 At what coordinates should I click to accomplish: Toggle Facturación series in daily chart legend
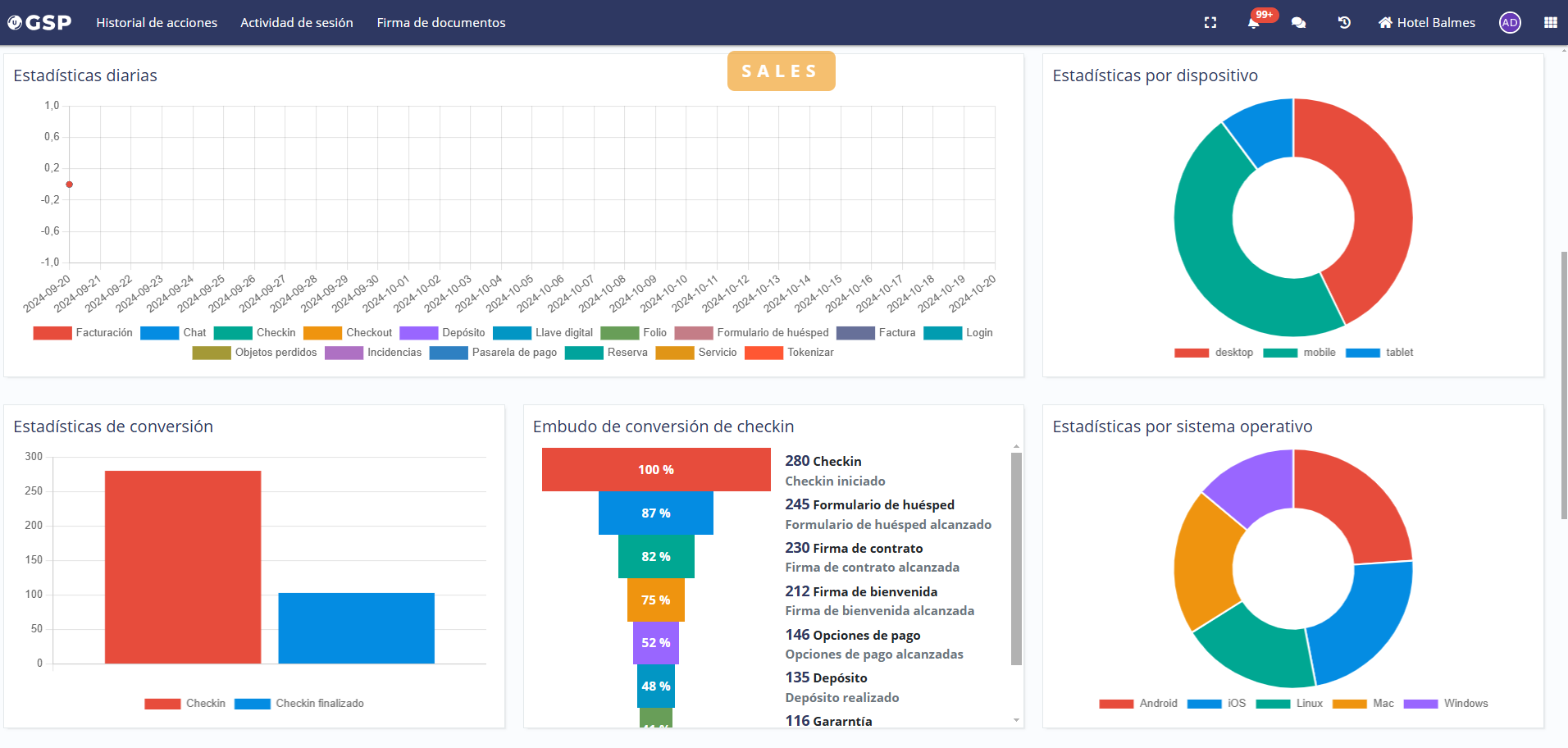(83, 333)
